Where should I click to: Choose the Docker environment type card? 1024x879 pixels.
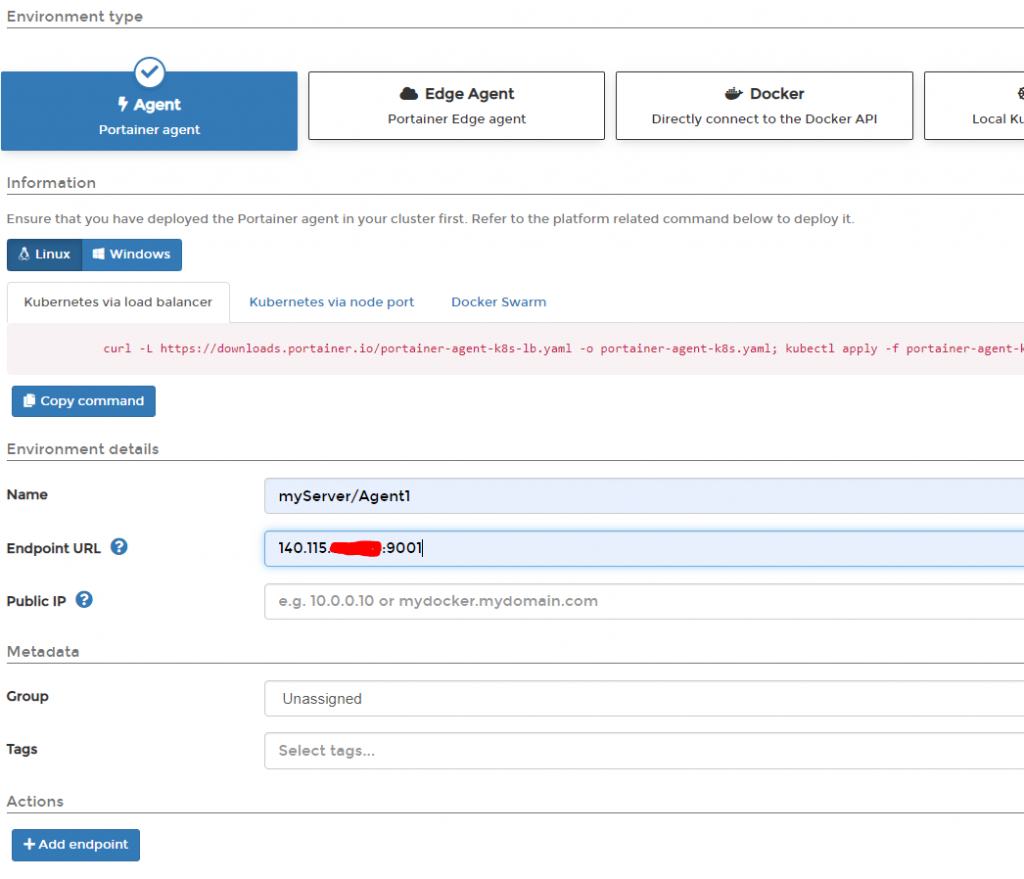(764, 106)
